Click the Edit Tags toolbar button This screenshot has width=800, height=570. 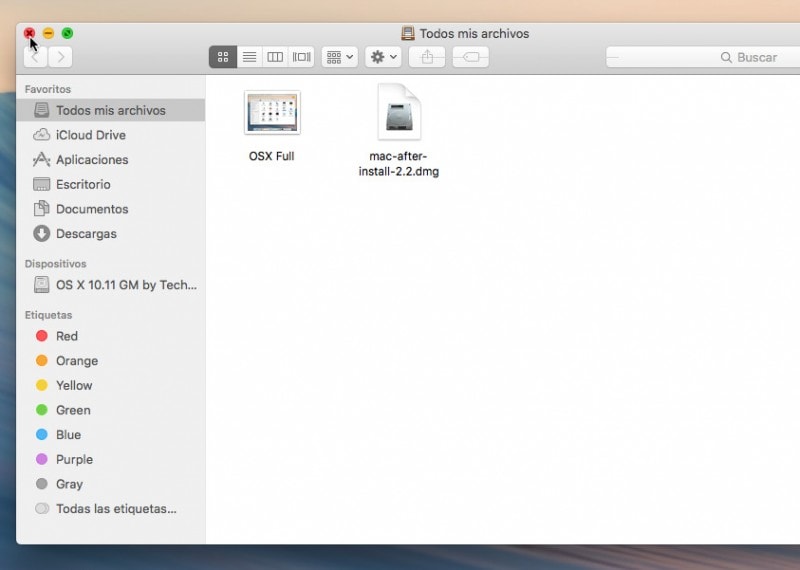click(x=471, y=57)
